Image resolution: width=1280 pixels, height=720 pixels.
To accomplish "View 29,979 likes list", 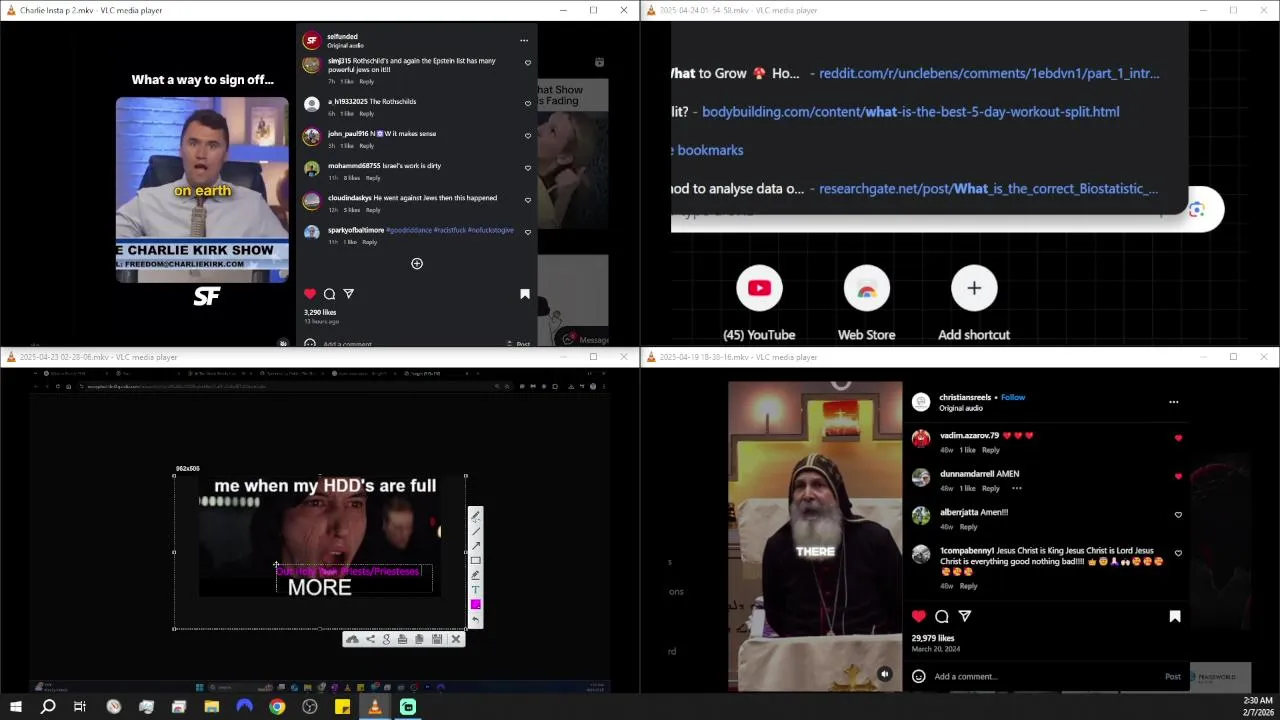I will pyautogui.click(x=933, y=638).
